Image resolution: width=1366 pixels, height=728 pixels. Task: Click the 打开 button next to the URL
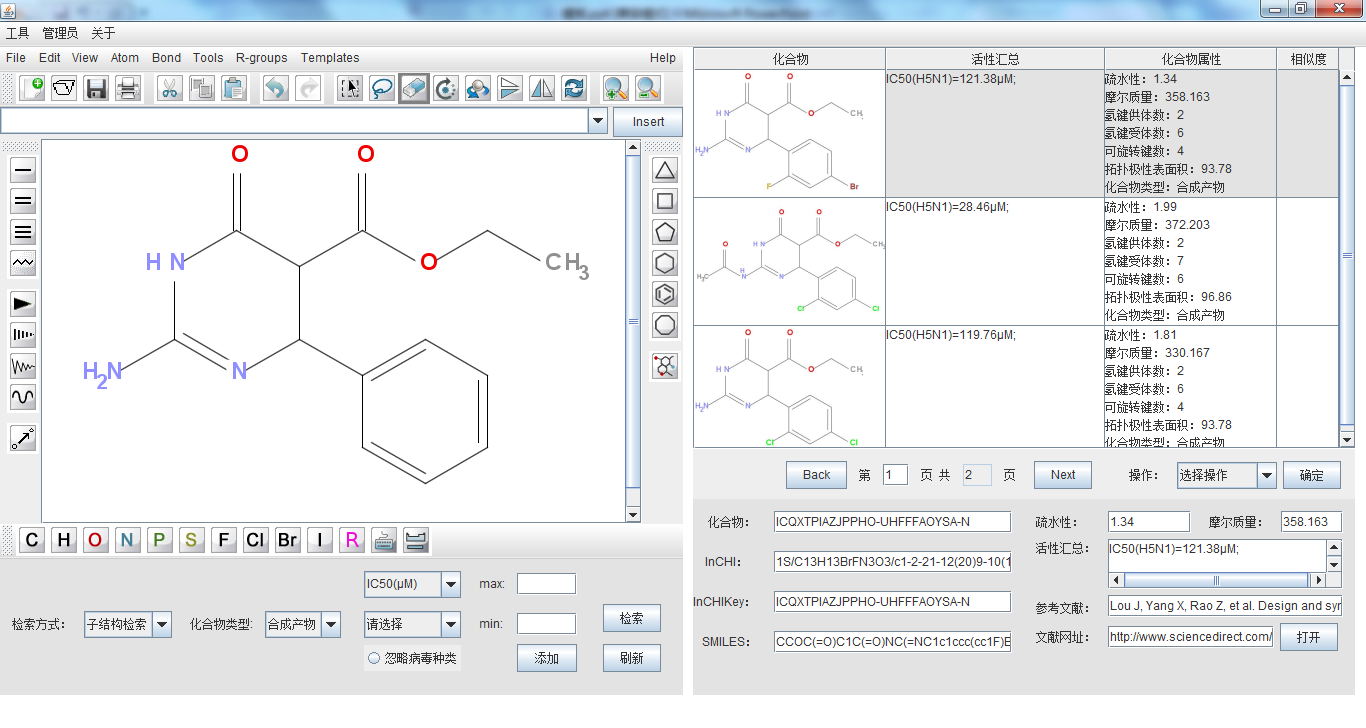(1309, 637)
